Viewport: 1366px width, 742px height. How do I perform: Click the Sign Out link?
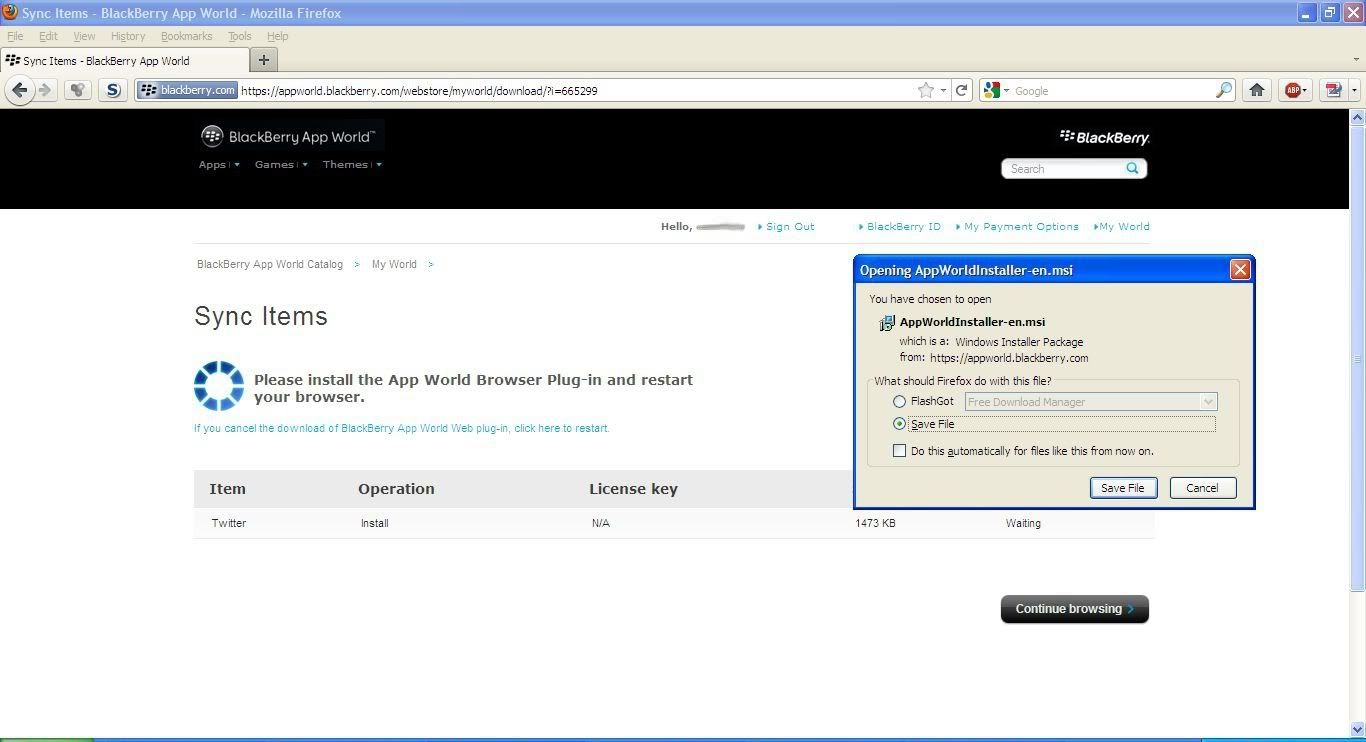[790, 226]
